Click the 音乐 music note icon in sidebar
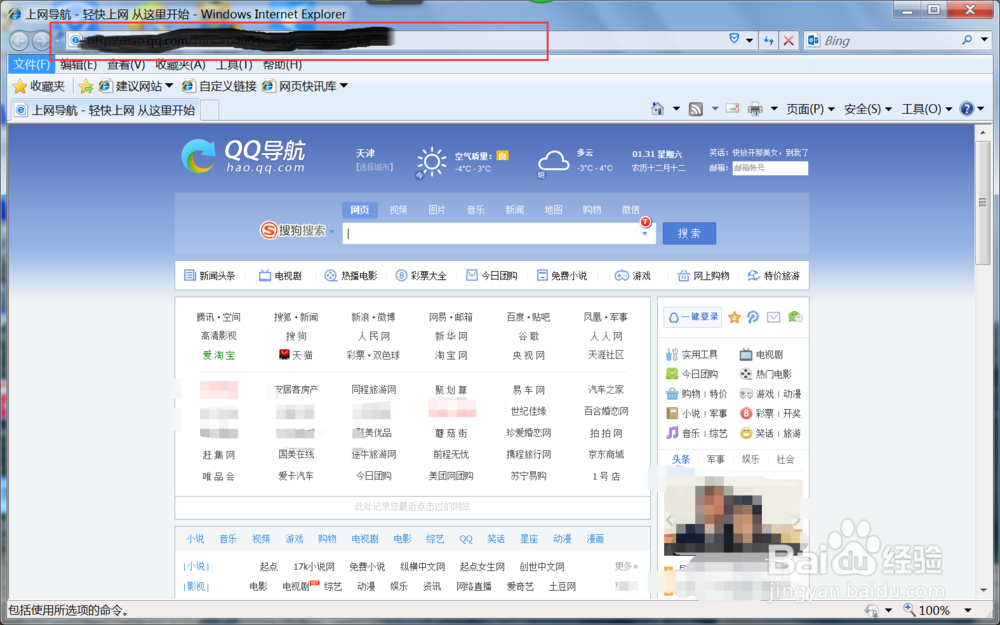The image size is (1000, 625). (672, 433)
